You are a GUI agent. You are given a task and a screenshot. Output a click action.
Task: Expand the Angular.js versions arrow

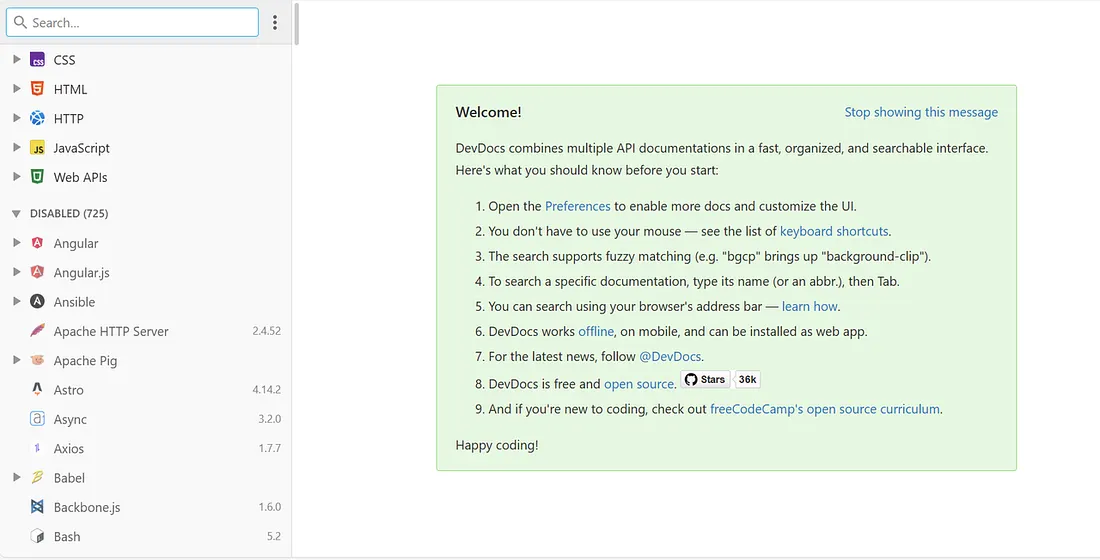coord(16,272)
